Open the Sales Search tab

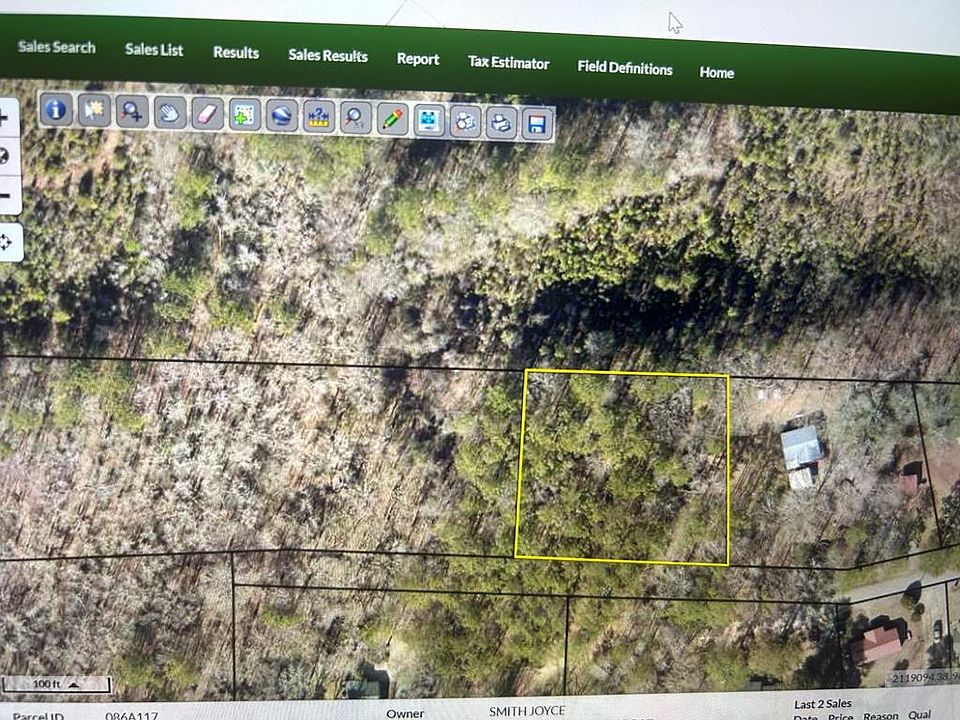point(56,47)
